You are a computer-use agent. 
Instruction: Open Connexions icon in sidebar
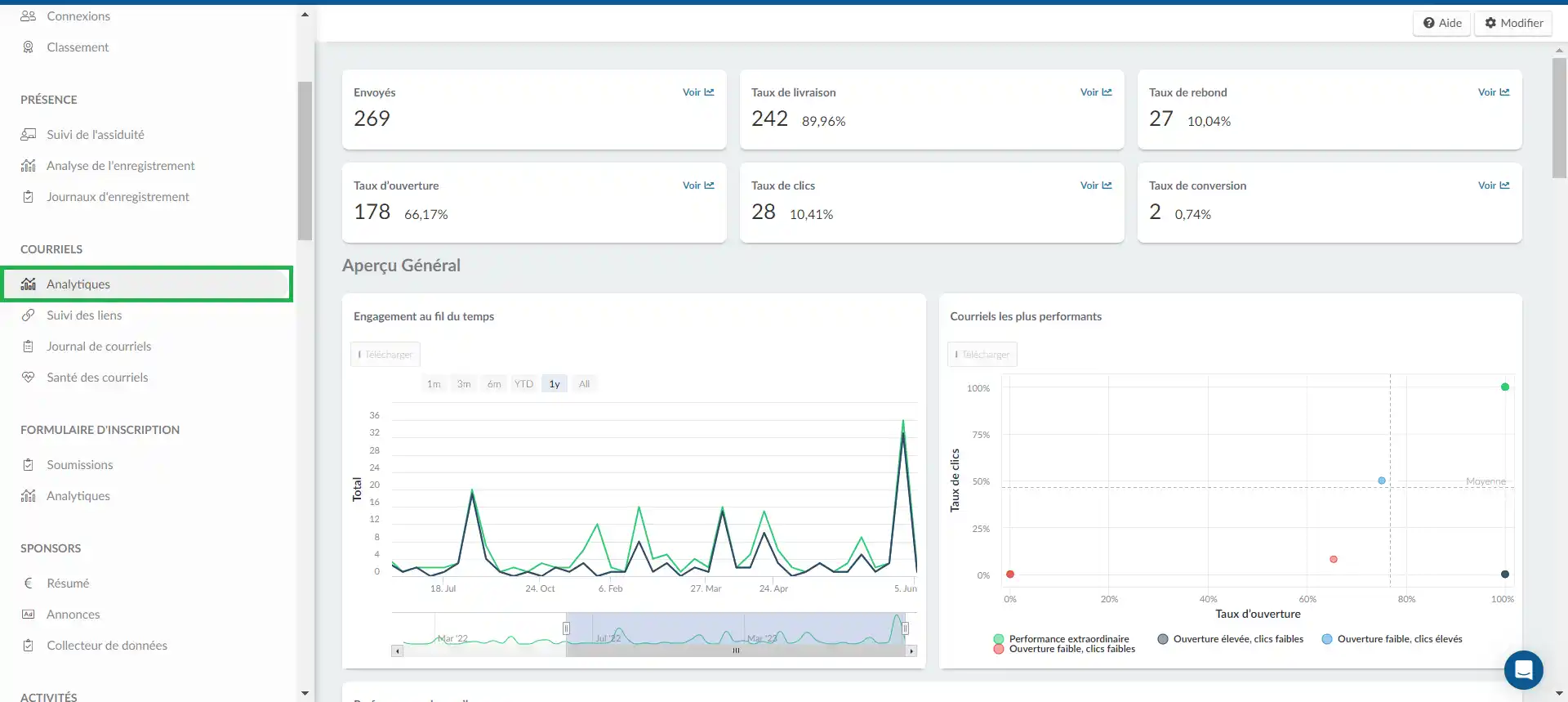pyautogui.click(x=28, y=16)
